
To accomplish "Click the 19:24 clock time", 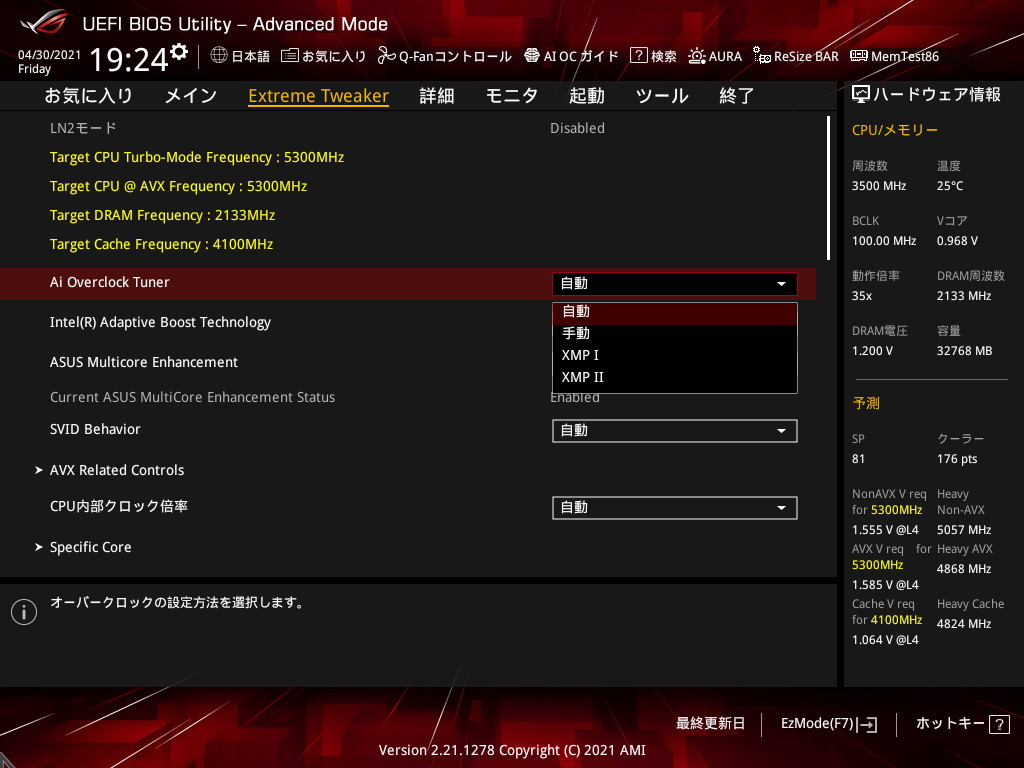I will point(129,59).
